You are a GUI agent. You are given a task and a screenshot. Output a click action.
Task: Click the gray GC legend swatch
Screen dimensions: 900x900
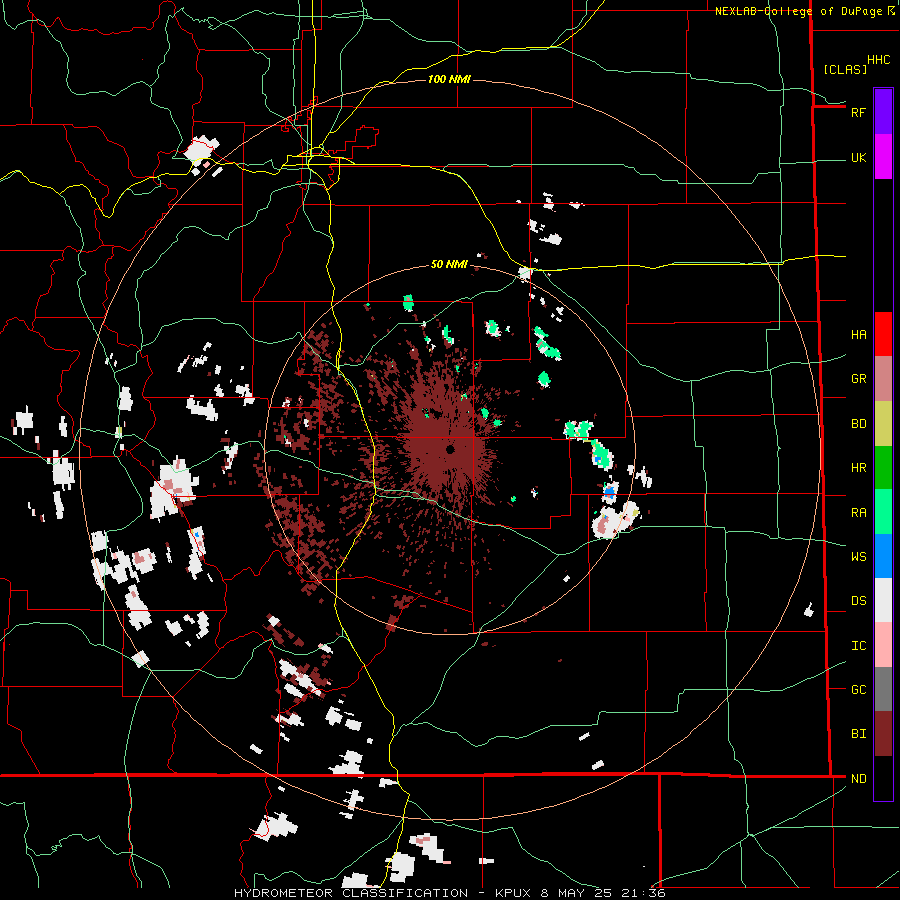tap(883, 689)
